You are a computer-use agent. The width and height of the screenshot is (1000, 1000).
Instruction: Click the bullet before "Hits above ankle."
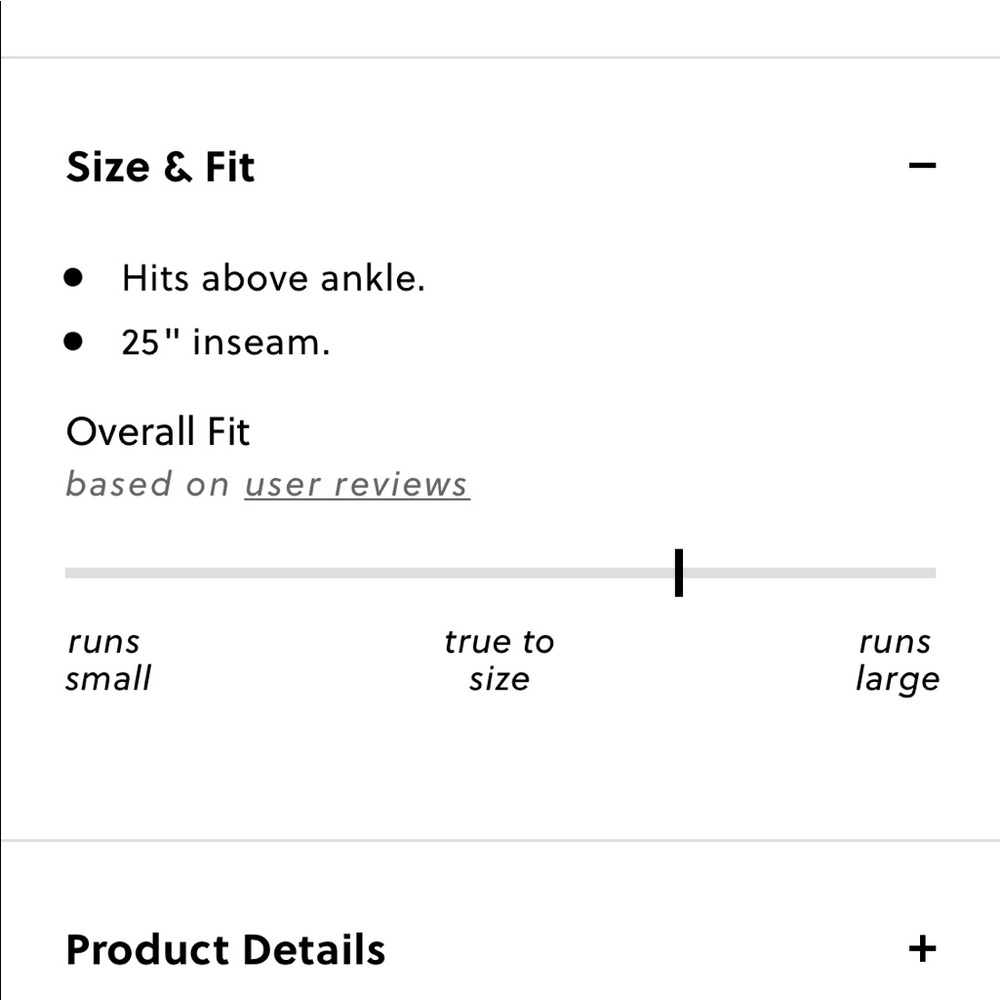pyautogui.click(x=73, y=277)
